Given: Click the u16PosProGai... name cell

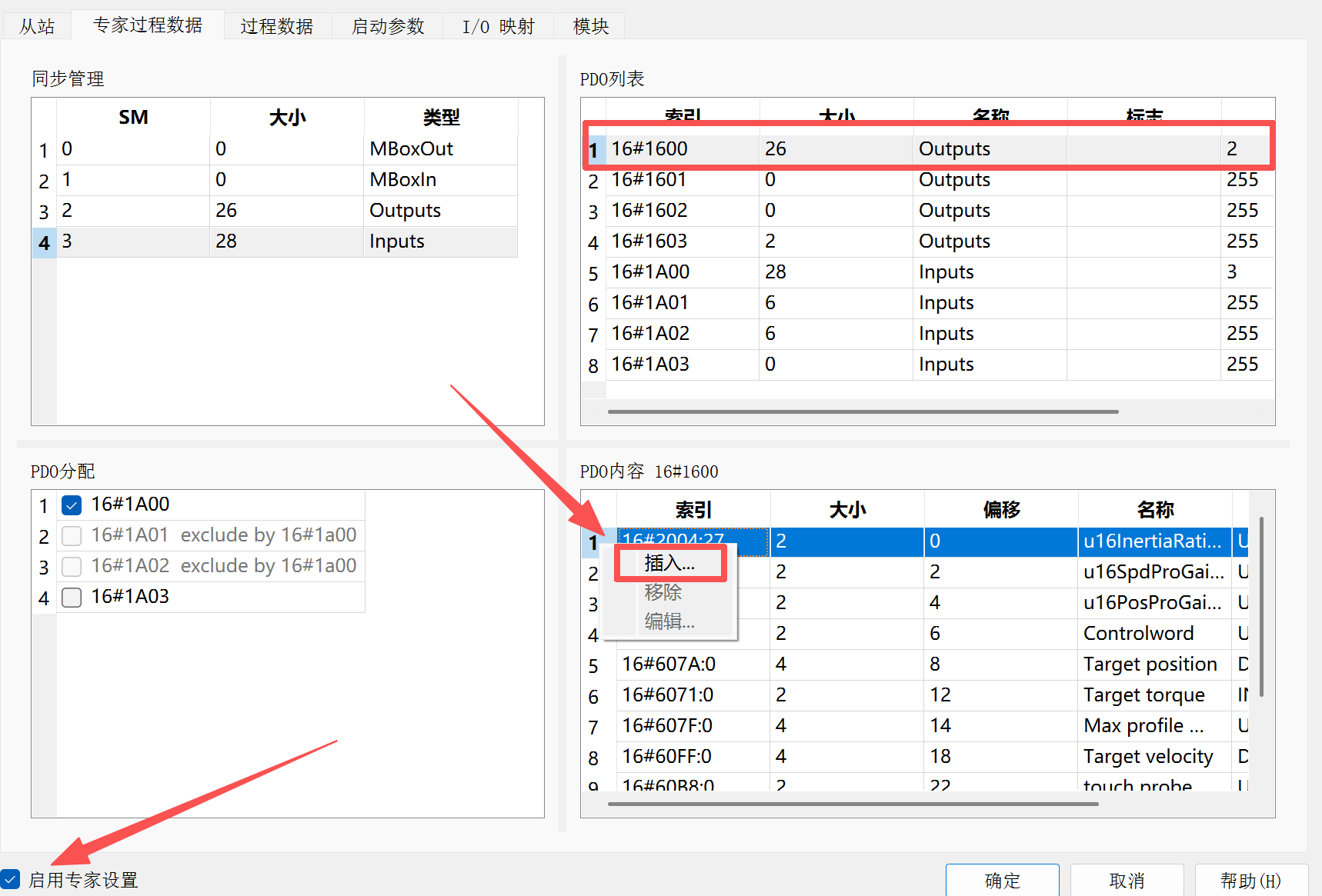Looking at the screenshot, I should (1155, 603).
